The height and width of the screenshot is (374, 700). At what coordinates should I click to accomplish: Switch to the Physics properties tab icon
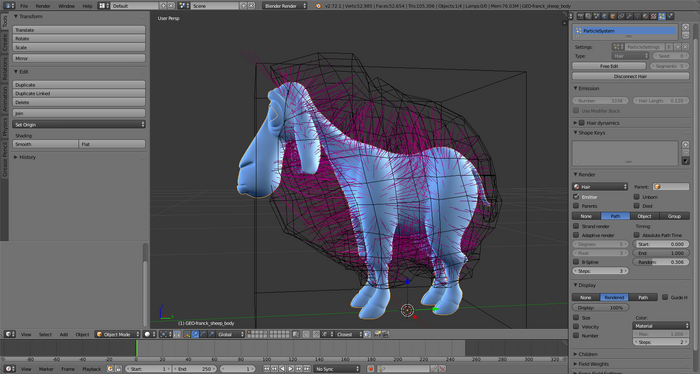(x=670, y=16)
